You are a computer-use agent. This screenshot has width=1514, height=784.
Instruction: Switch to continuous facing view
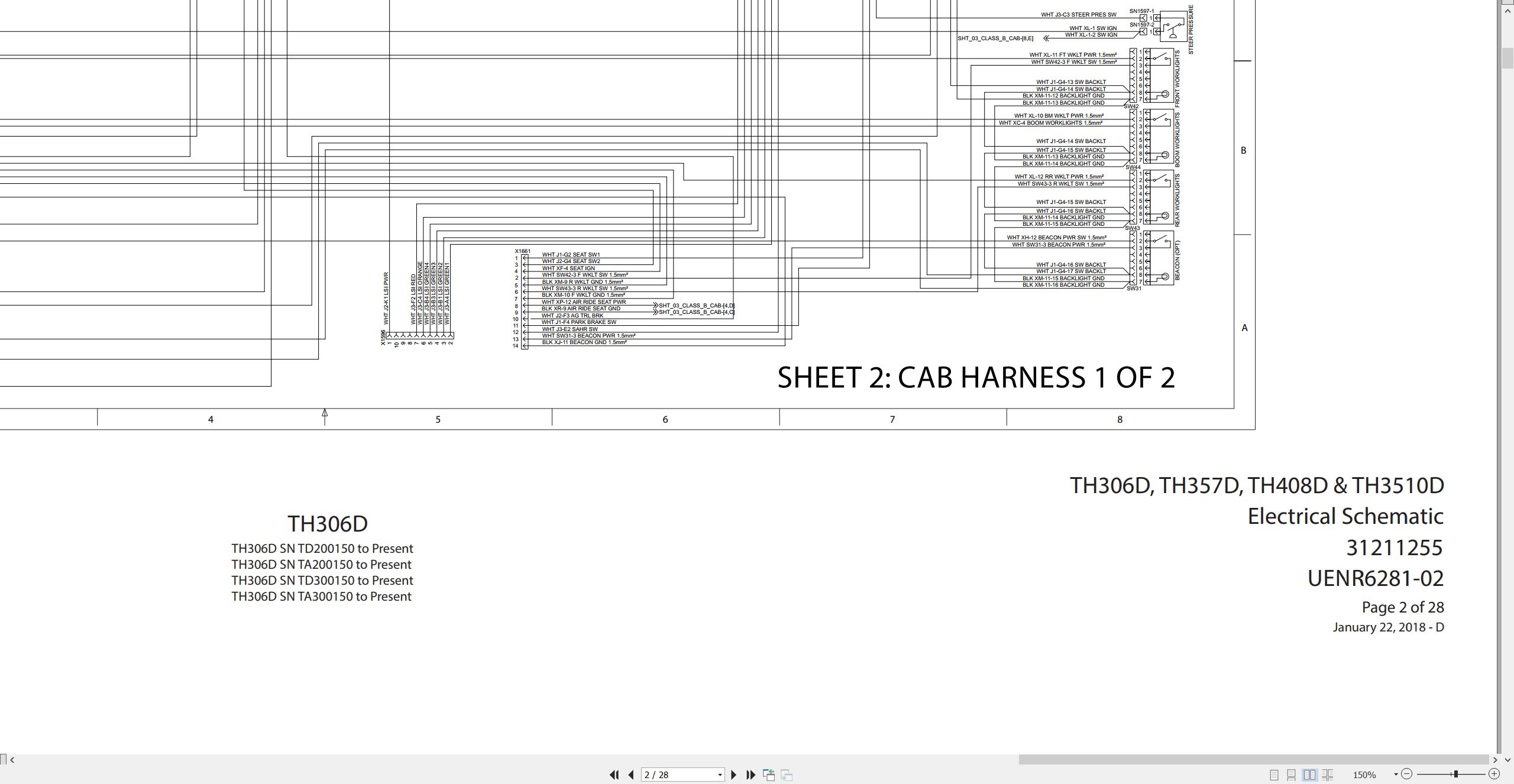pyautogui.click(x=1328, y=775)
